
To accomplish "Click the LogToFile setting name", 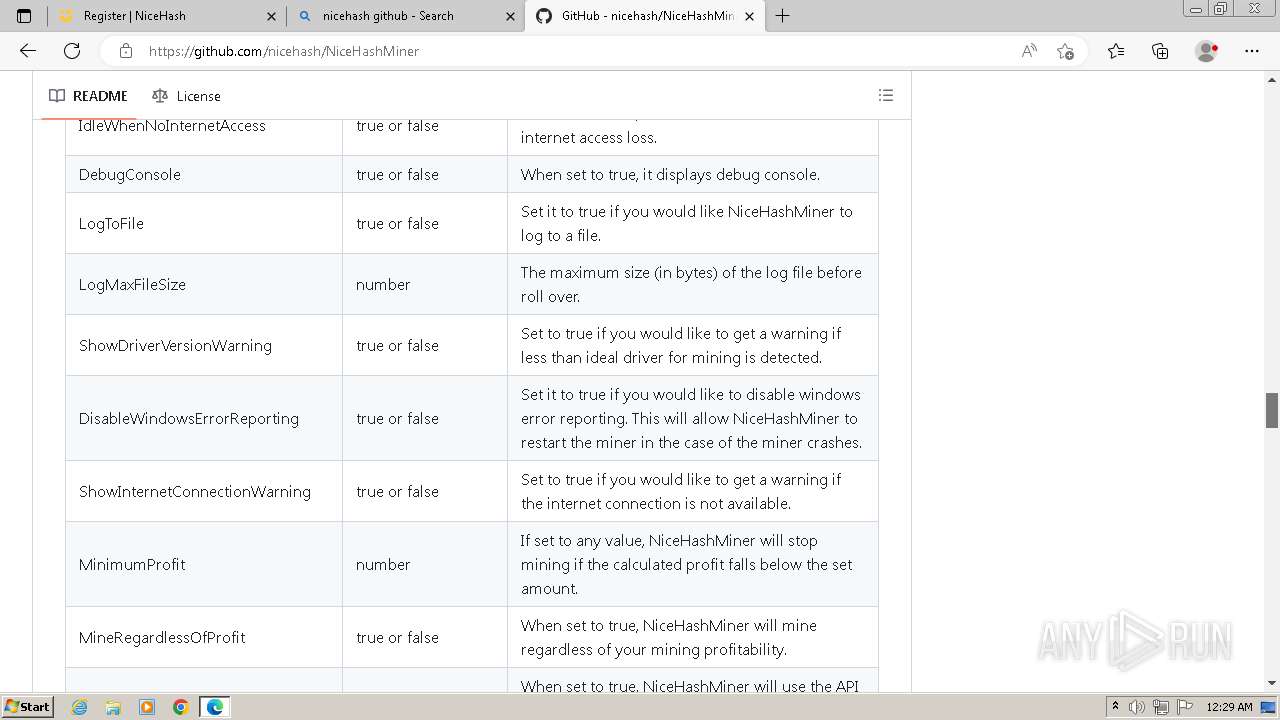I will 111,223.
